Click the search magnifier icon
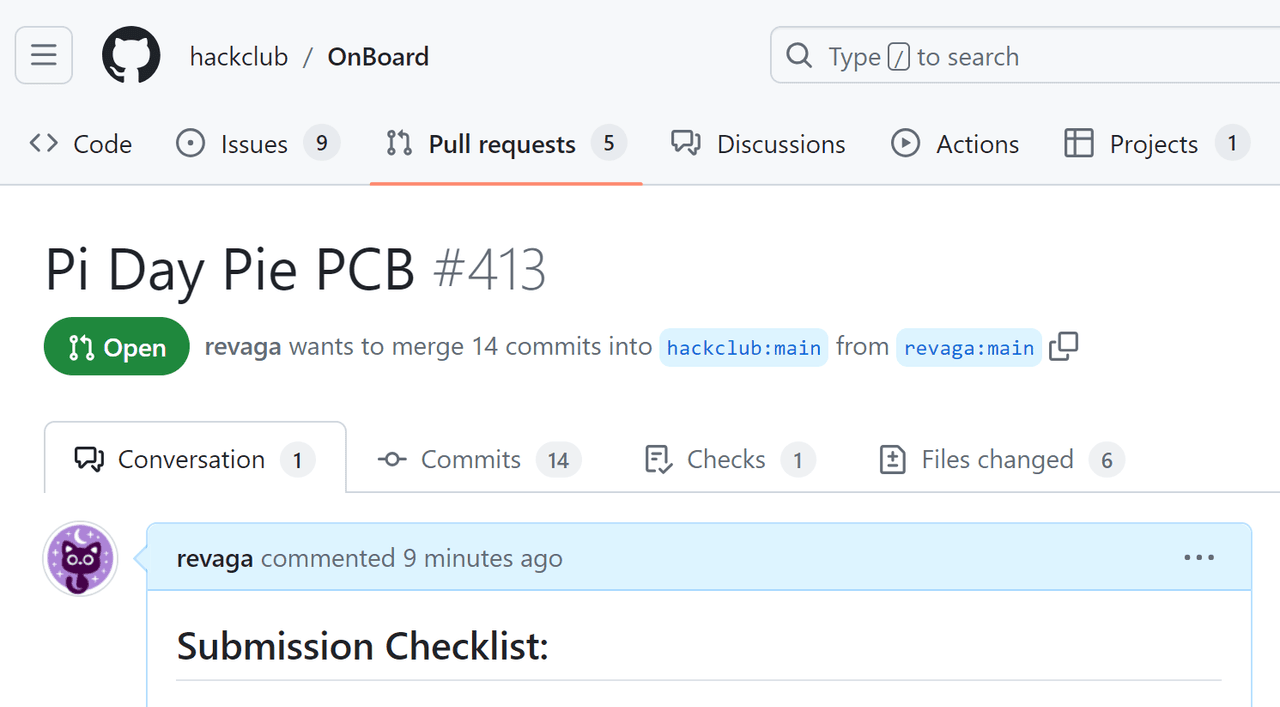Viewport: 1280px width, 707px height. pyautogui.click(x=799, y=56)
